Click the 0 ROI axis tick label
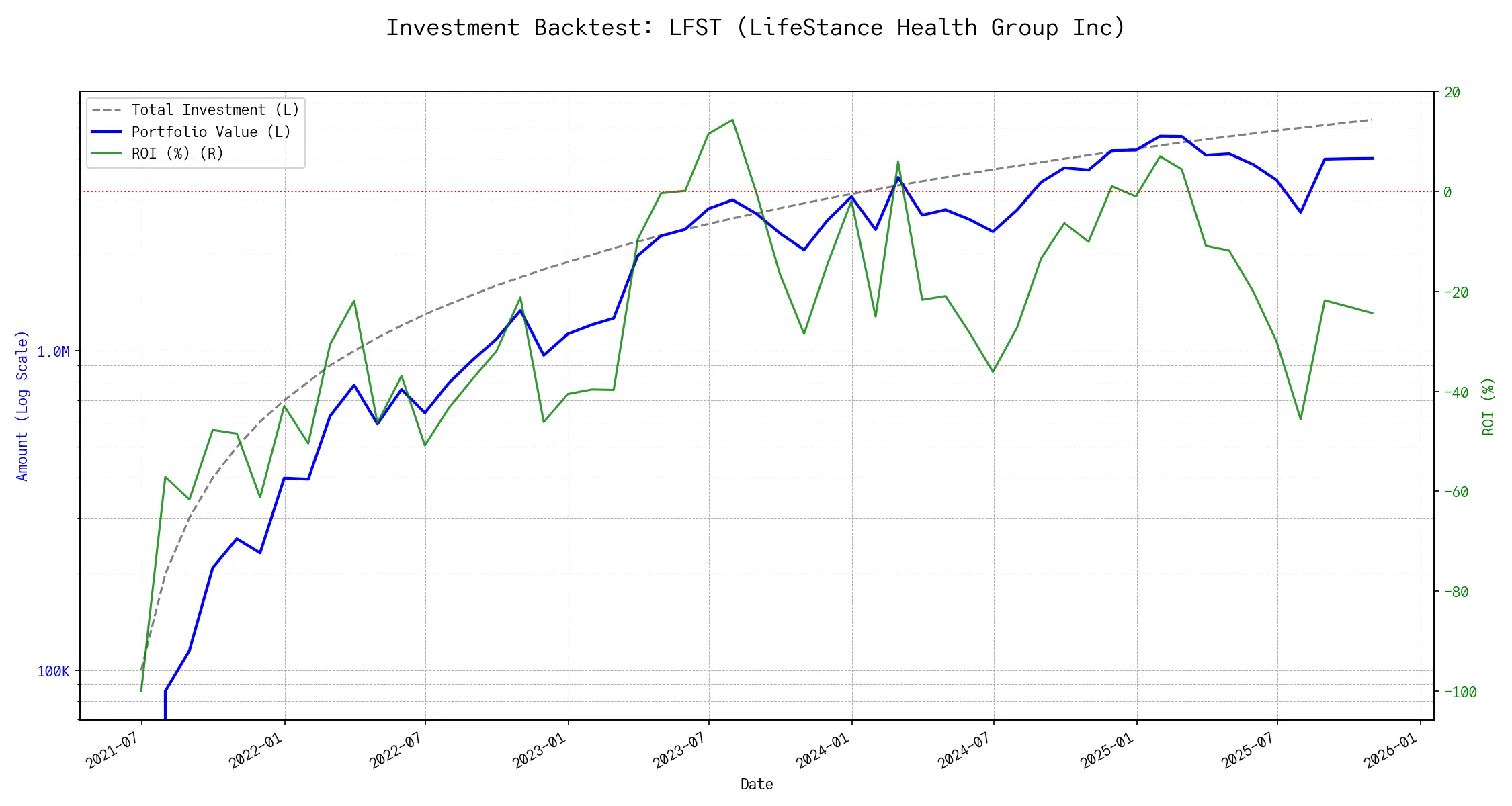The image size is (1512, 806). click(1447, 193)
